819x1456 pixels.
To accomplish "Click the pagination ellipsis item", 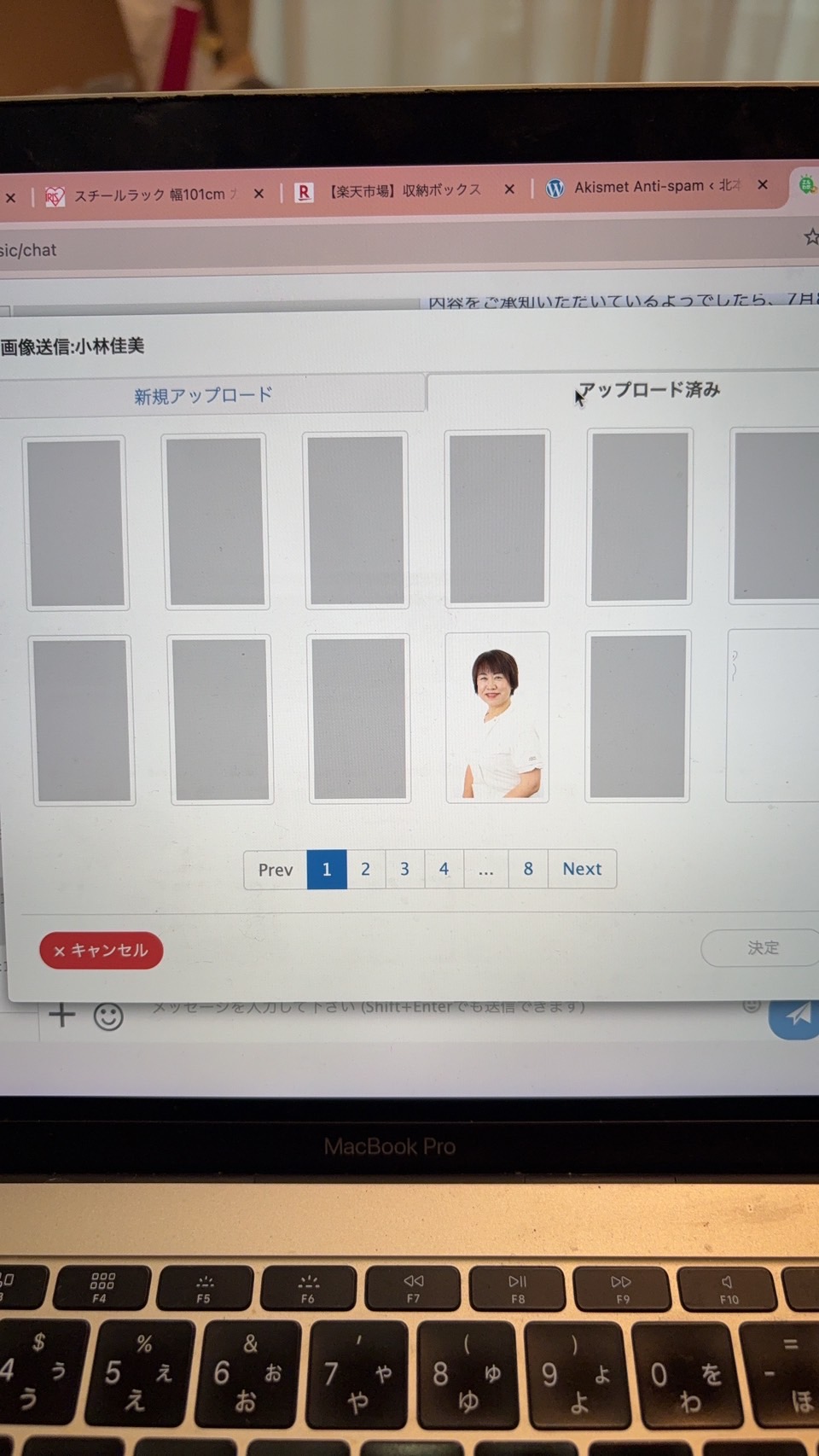I will [x=485, y=870].
